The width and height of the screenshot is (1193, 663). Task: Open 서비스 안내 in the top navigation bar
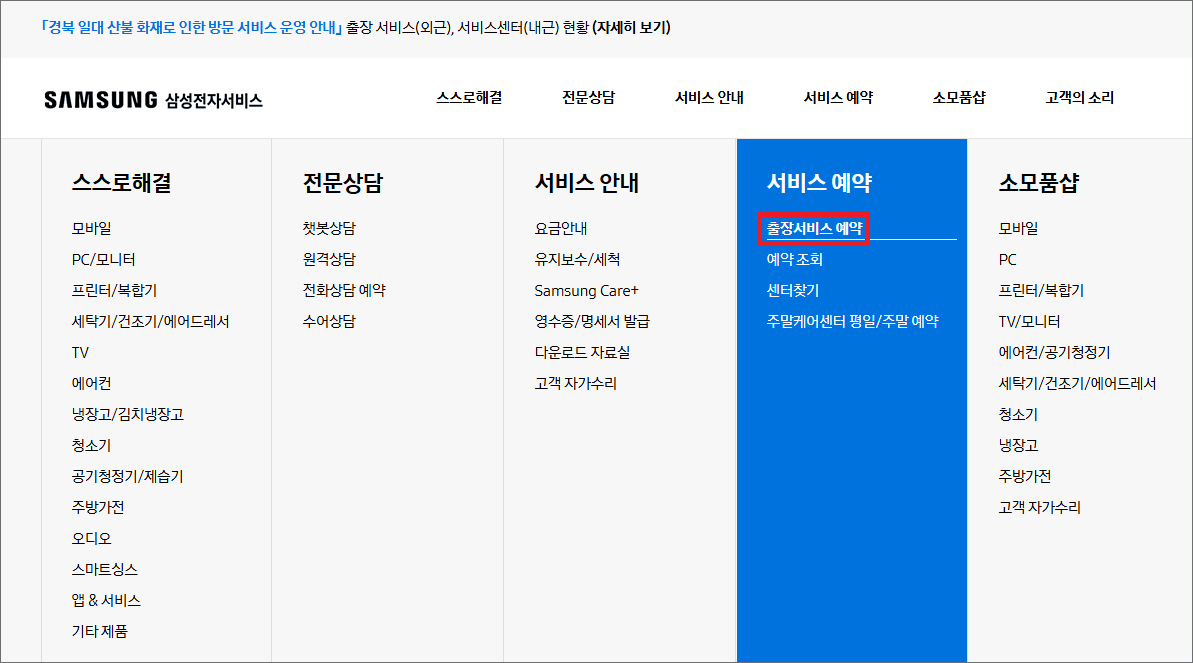click(x=709, y=97)
